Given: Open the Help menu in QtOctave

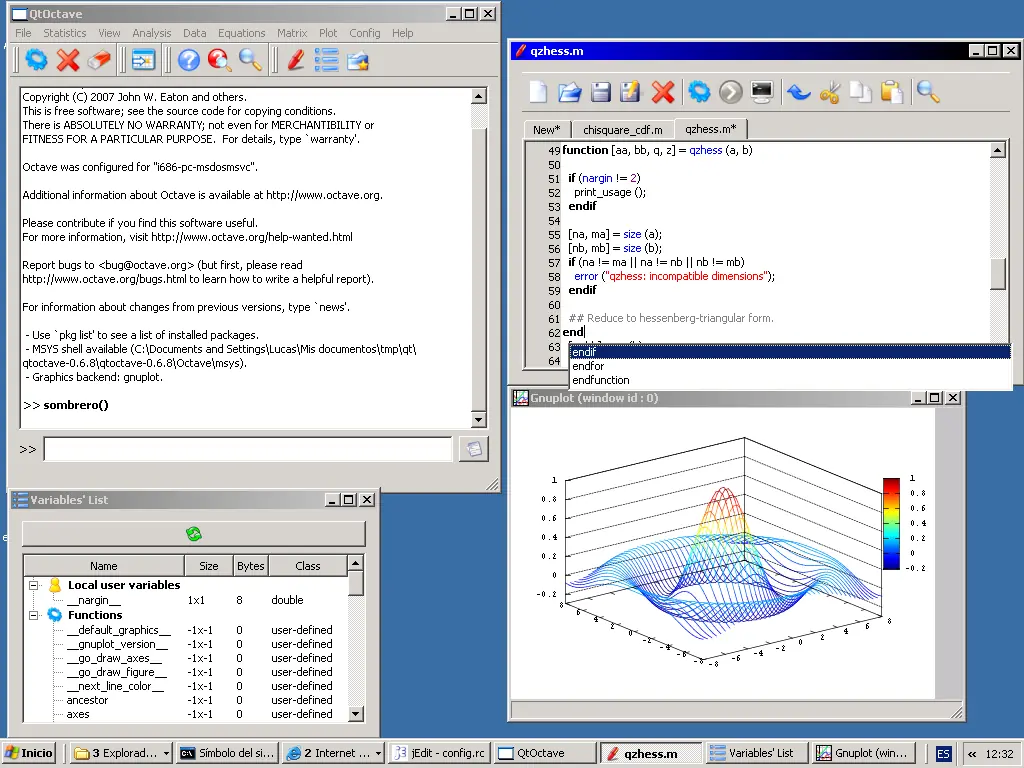Looking at the screenshot, I should point(402,33).
